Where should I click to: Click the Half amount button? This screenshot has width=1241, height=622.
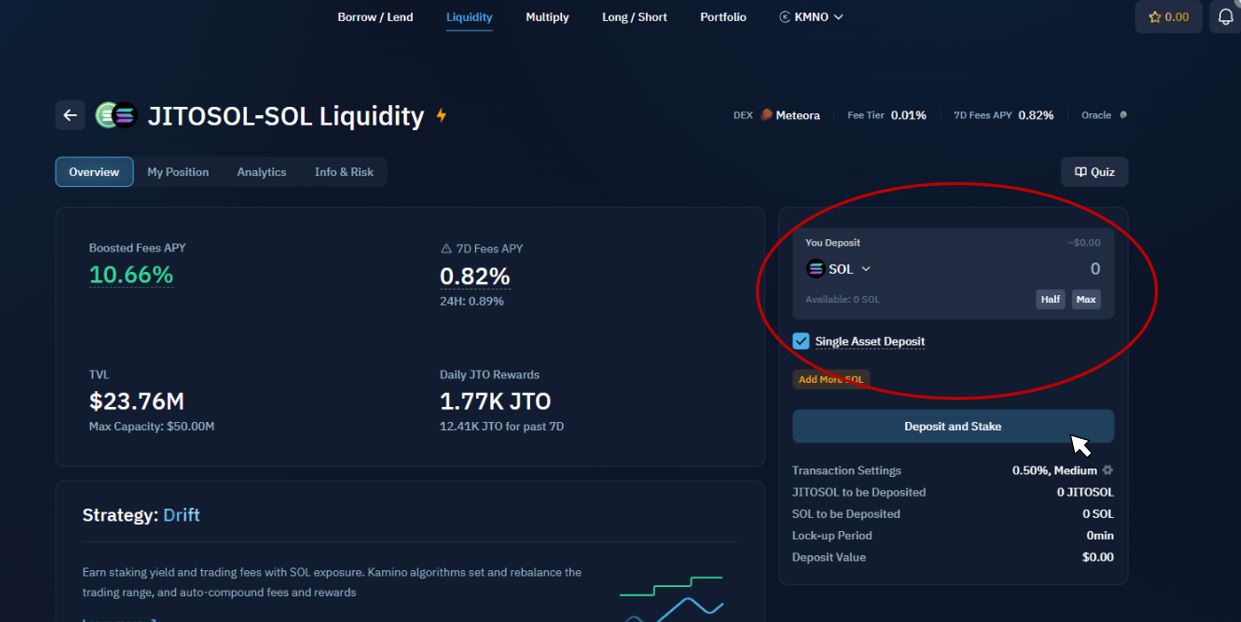(1050, 299)
